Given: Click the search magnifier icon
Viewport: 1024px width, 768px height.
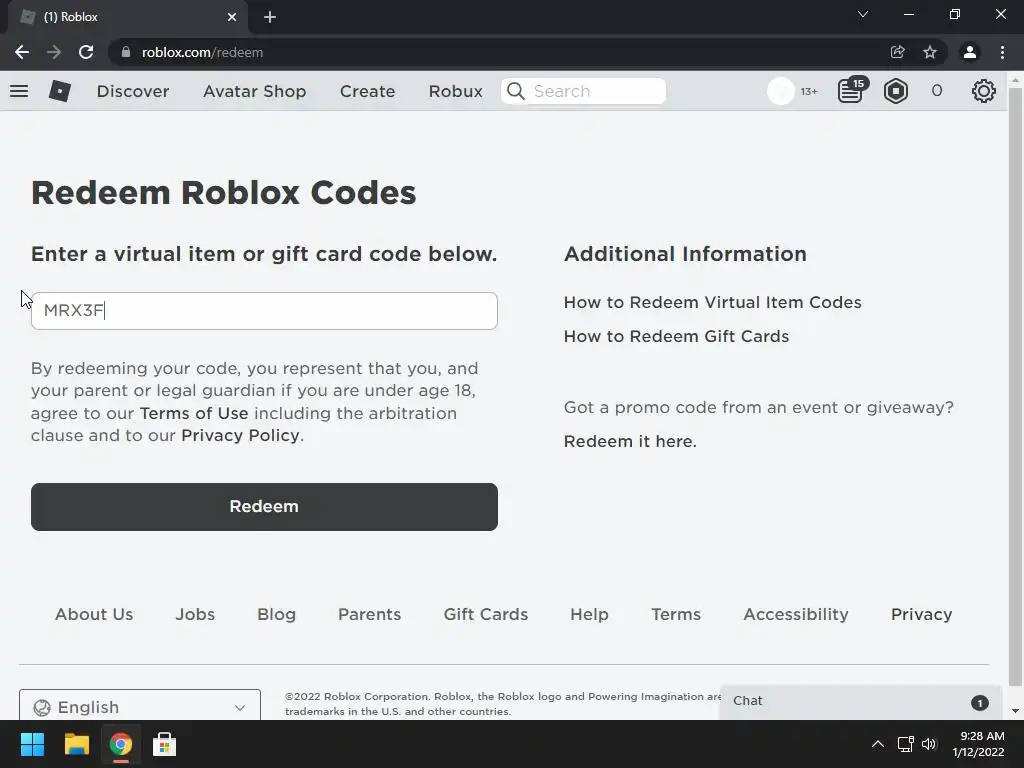Looking at the screenshot, I should (x=516, y=91).
